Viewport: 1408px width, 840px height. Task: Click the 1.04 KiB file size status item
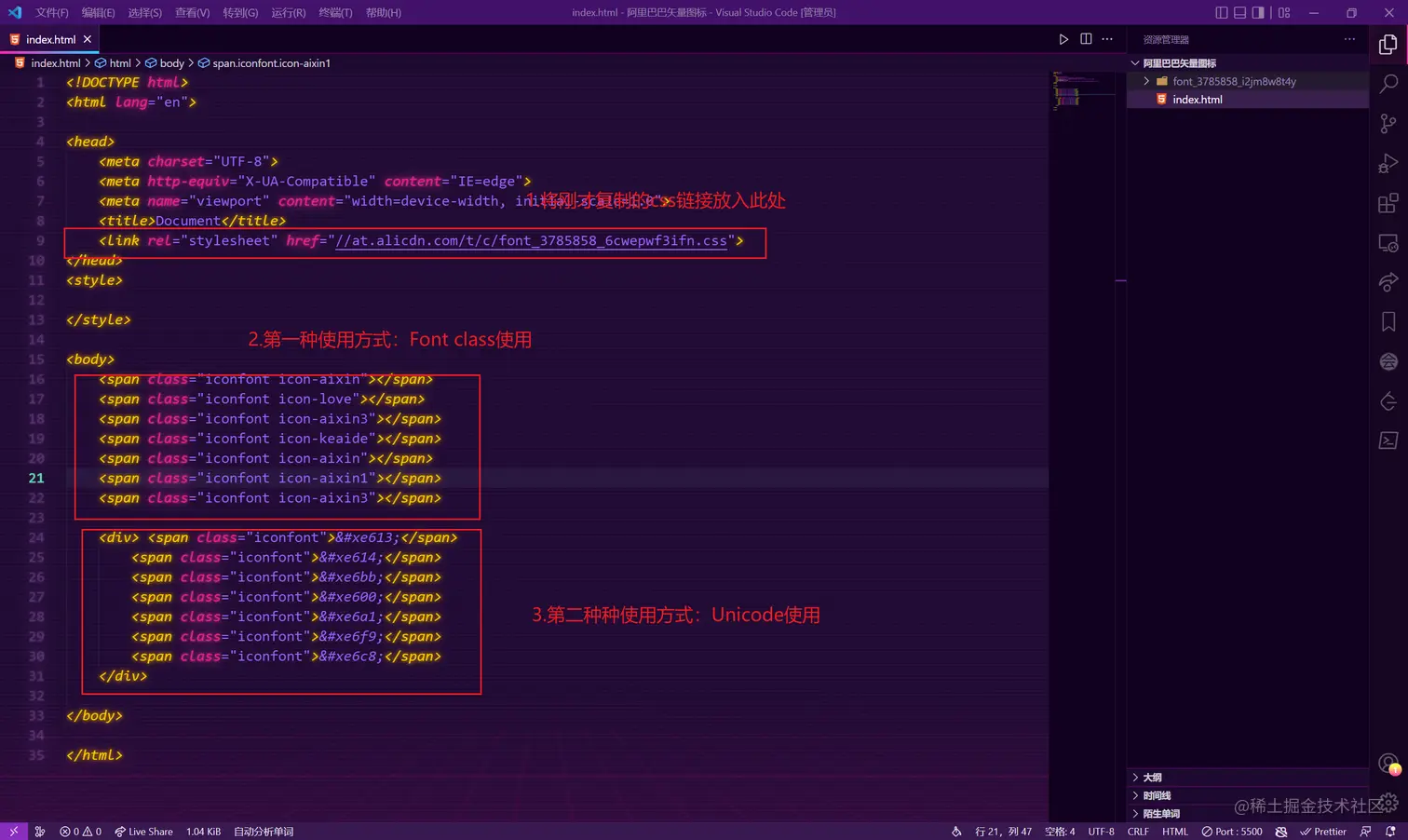203,831
